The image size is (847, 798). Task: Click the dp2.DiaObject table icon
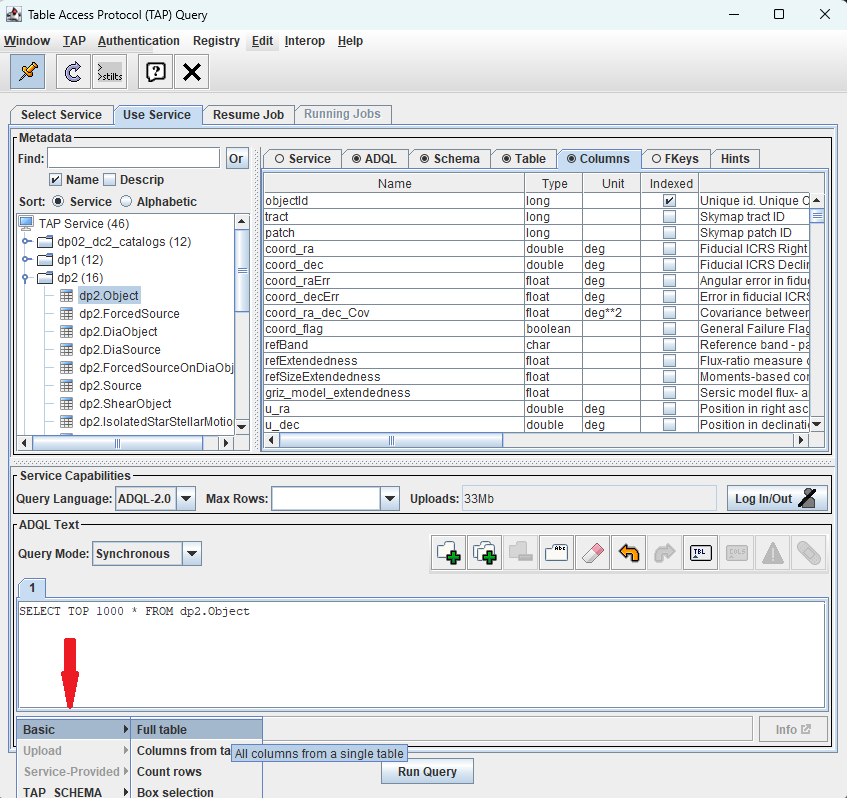click(x=66, y=332)
